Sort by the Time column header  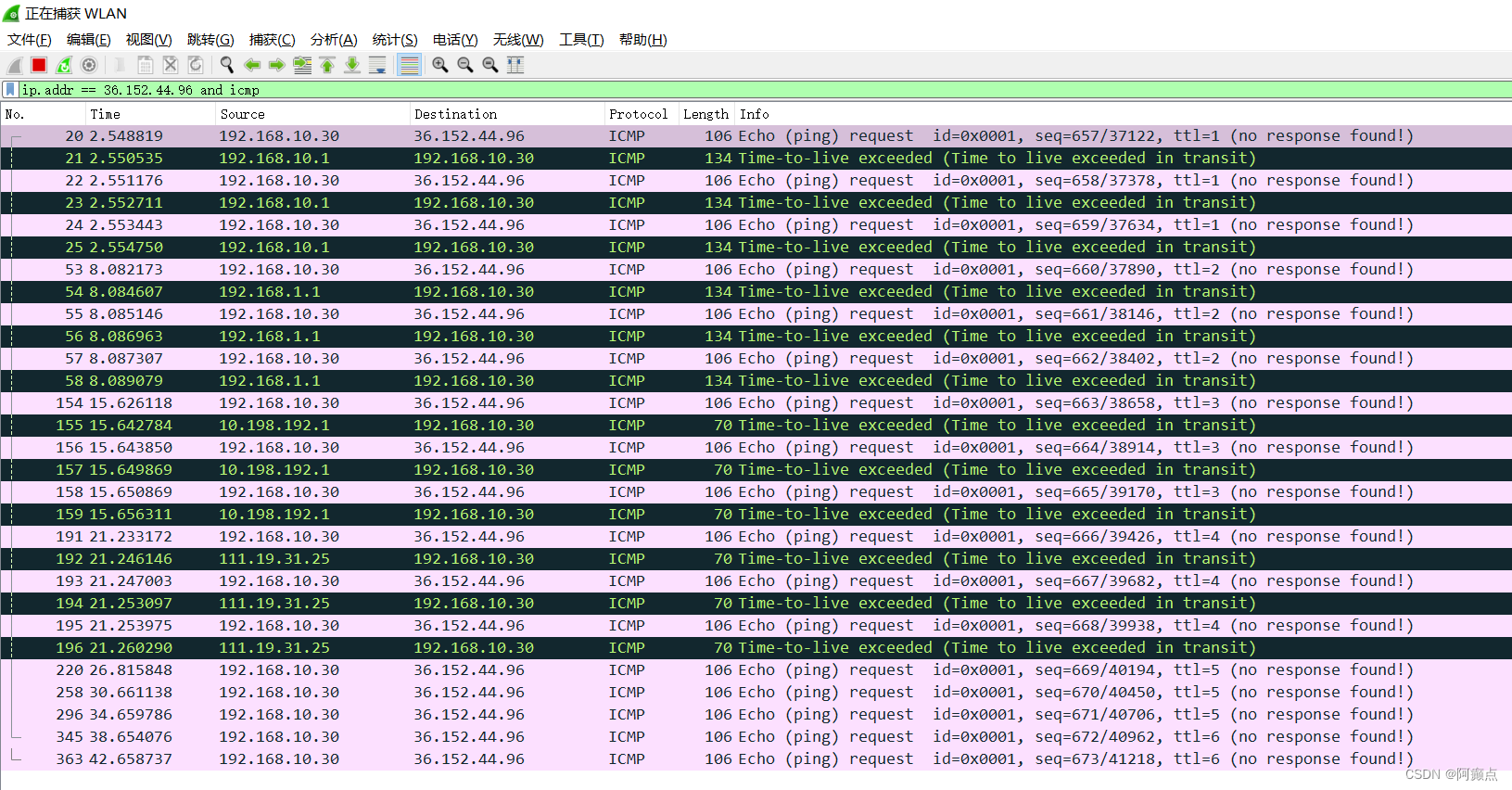(150, 114)
